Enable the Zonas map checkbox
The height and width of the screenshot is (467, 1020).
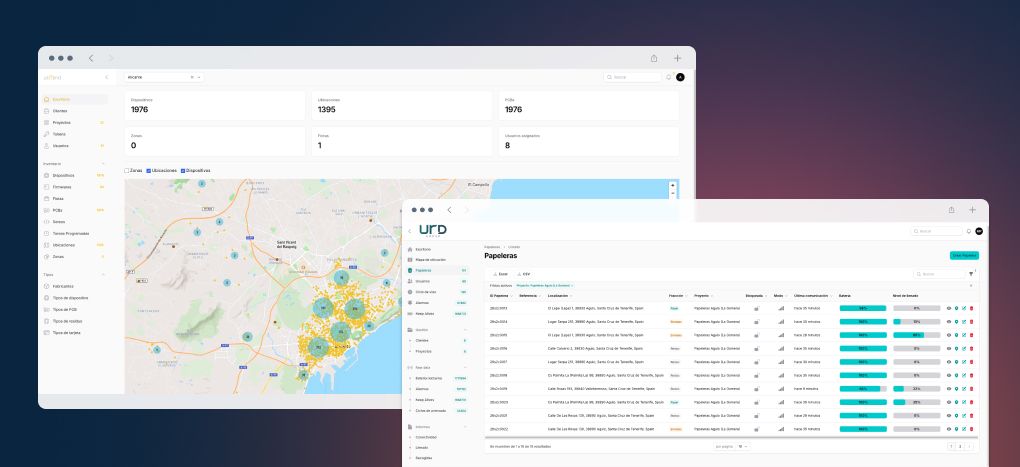coord(127,170)
